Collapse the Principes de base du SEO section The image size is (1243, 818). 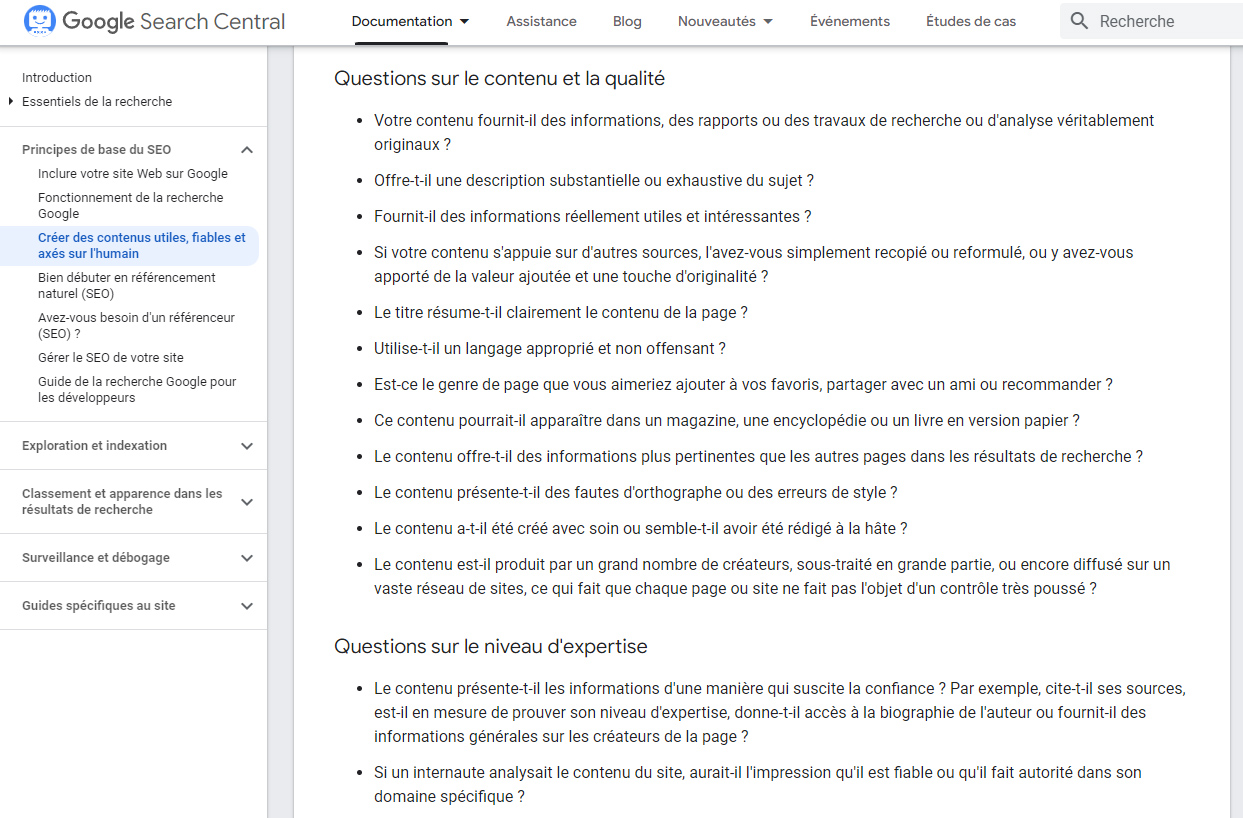pos(247,150)
